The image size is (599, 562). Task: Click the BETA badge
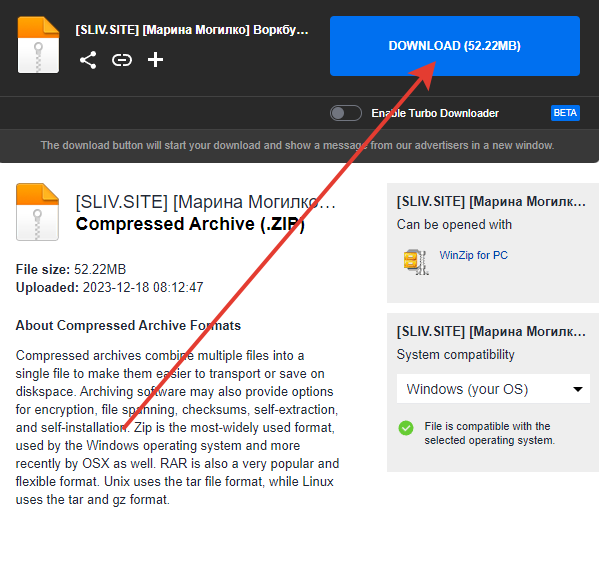(x=565, y=113)
